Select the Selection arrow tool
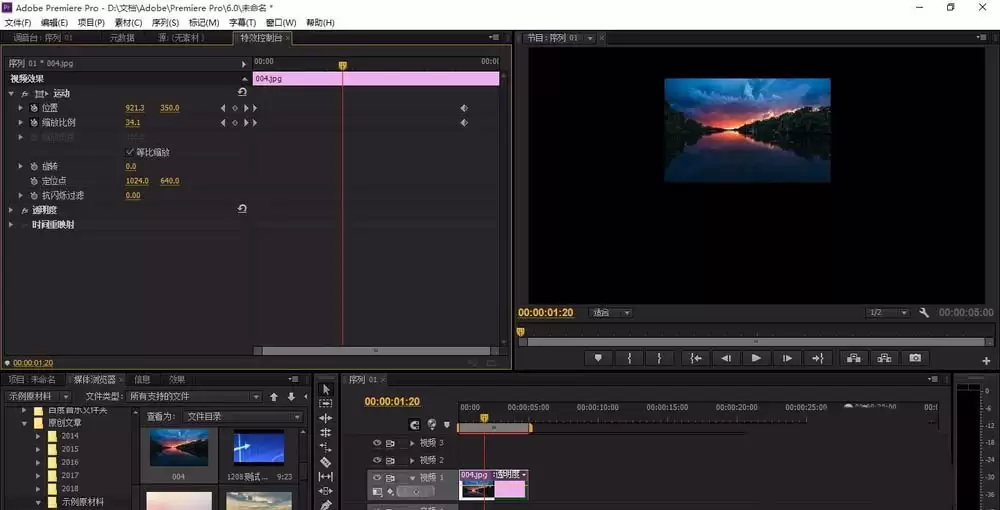This screenshot has height=510, width=1000. tap(325, 389)
